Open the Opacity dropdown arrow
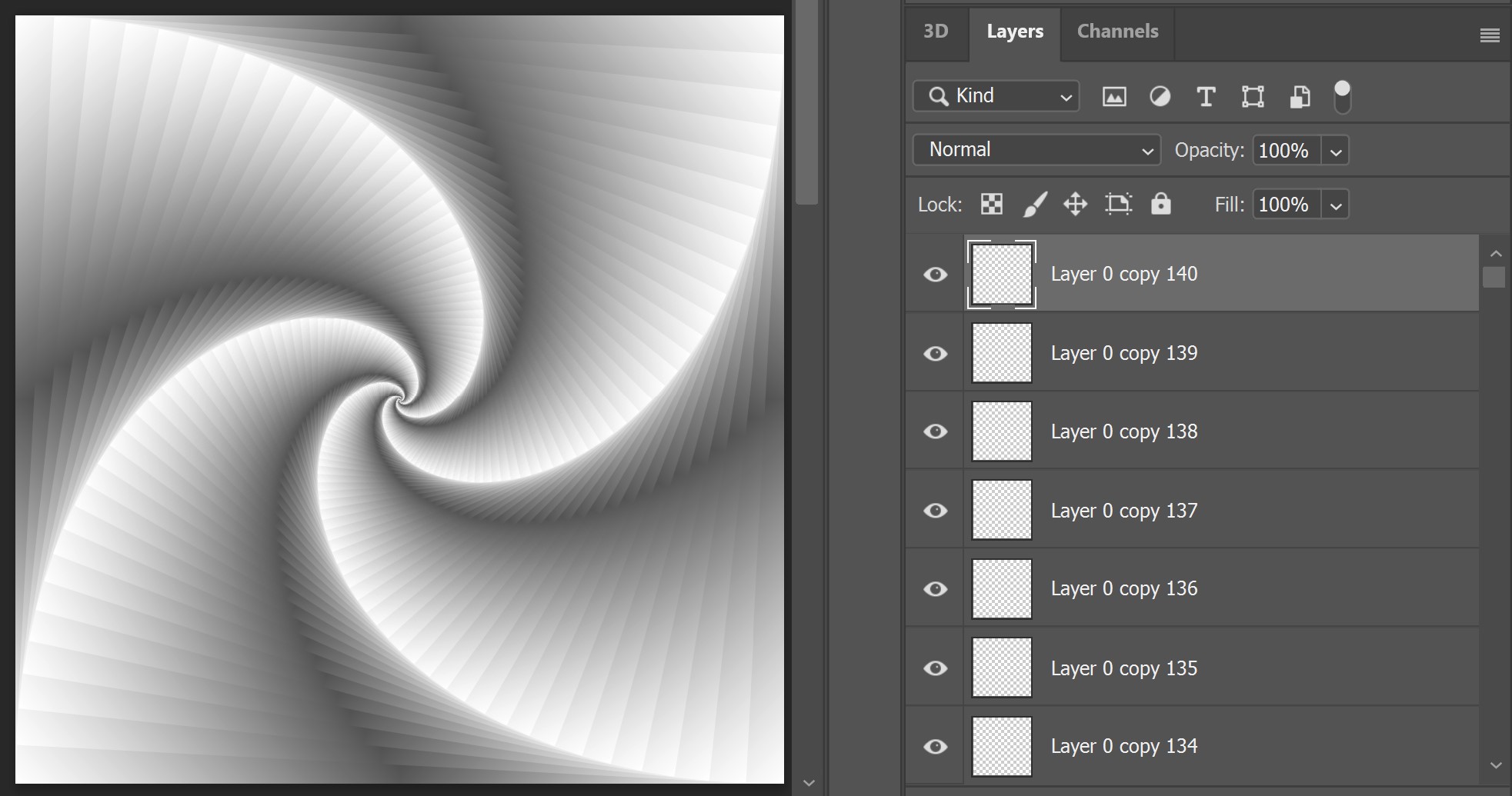Screen dimensions: 1512x796 click(1336, 150)
